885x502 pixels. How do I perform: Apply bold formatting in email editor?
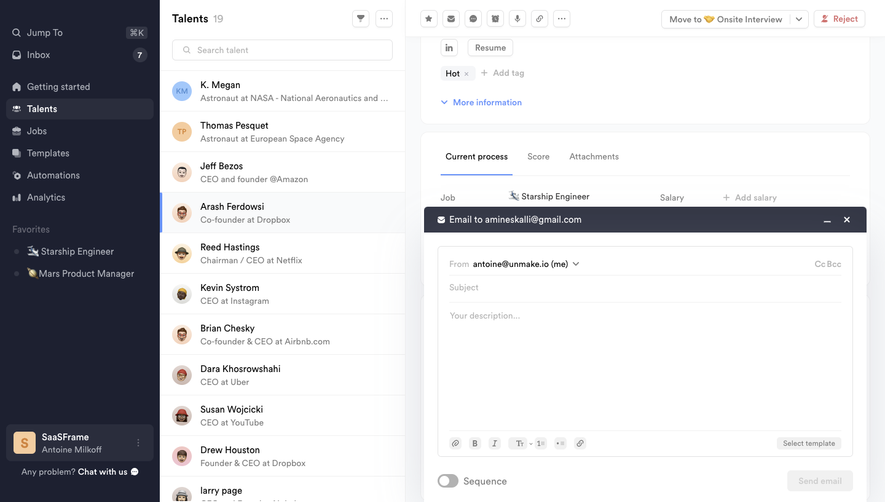[475, 443]
